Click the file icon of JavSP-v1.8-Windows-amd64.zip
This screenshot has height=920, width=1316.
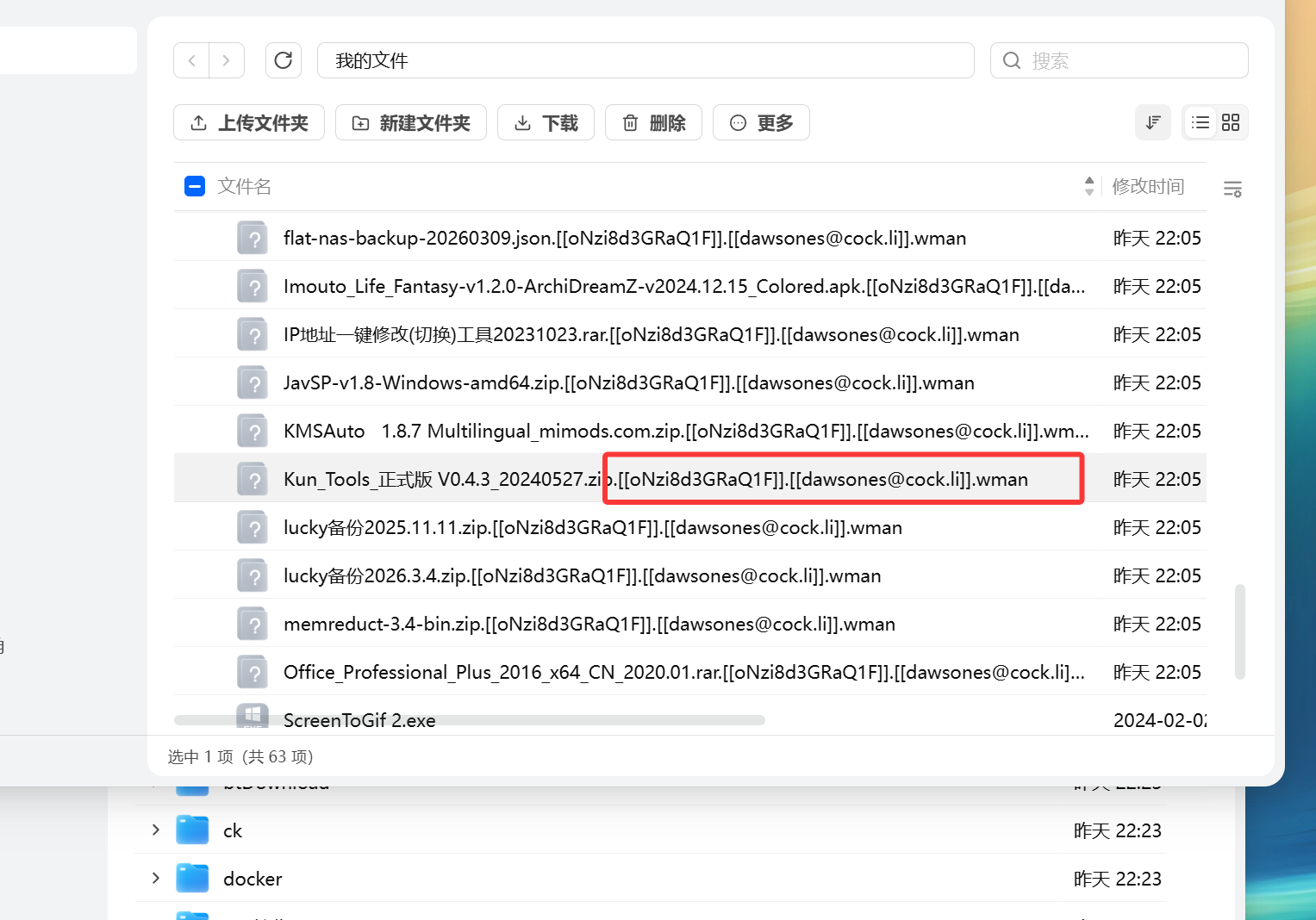(x=253, y=382)
